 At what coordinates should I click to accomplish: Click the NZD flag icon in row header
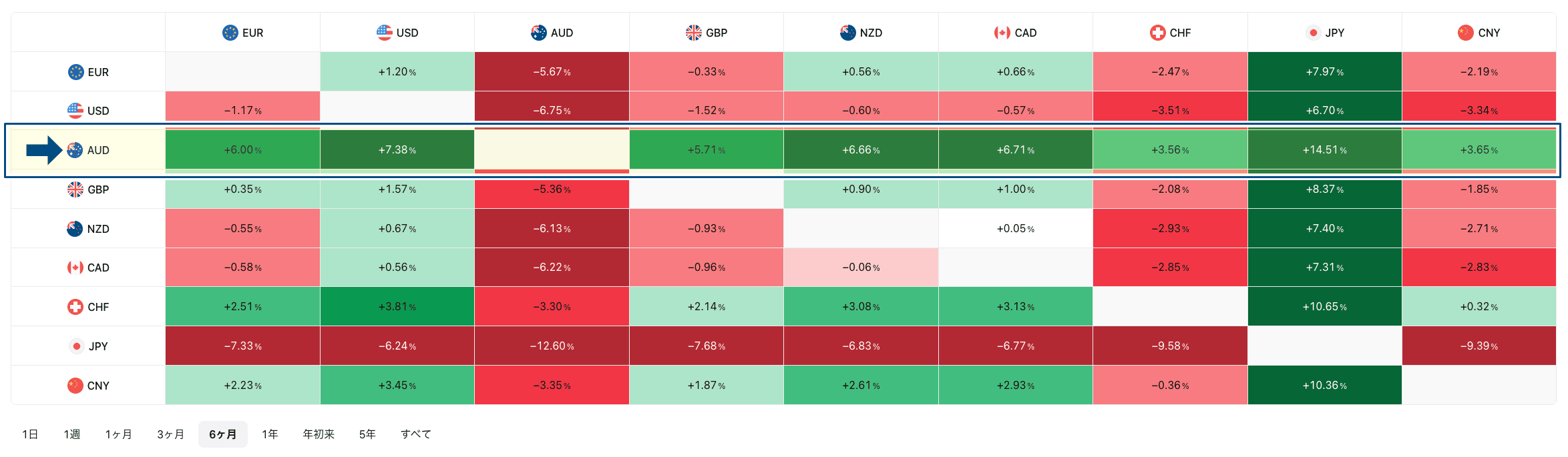point(75,229)
